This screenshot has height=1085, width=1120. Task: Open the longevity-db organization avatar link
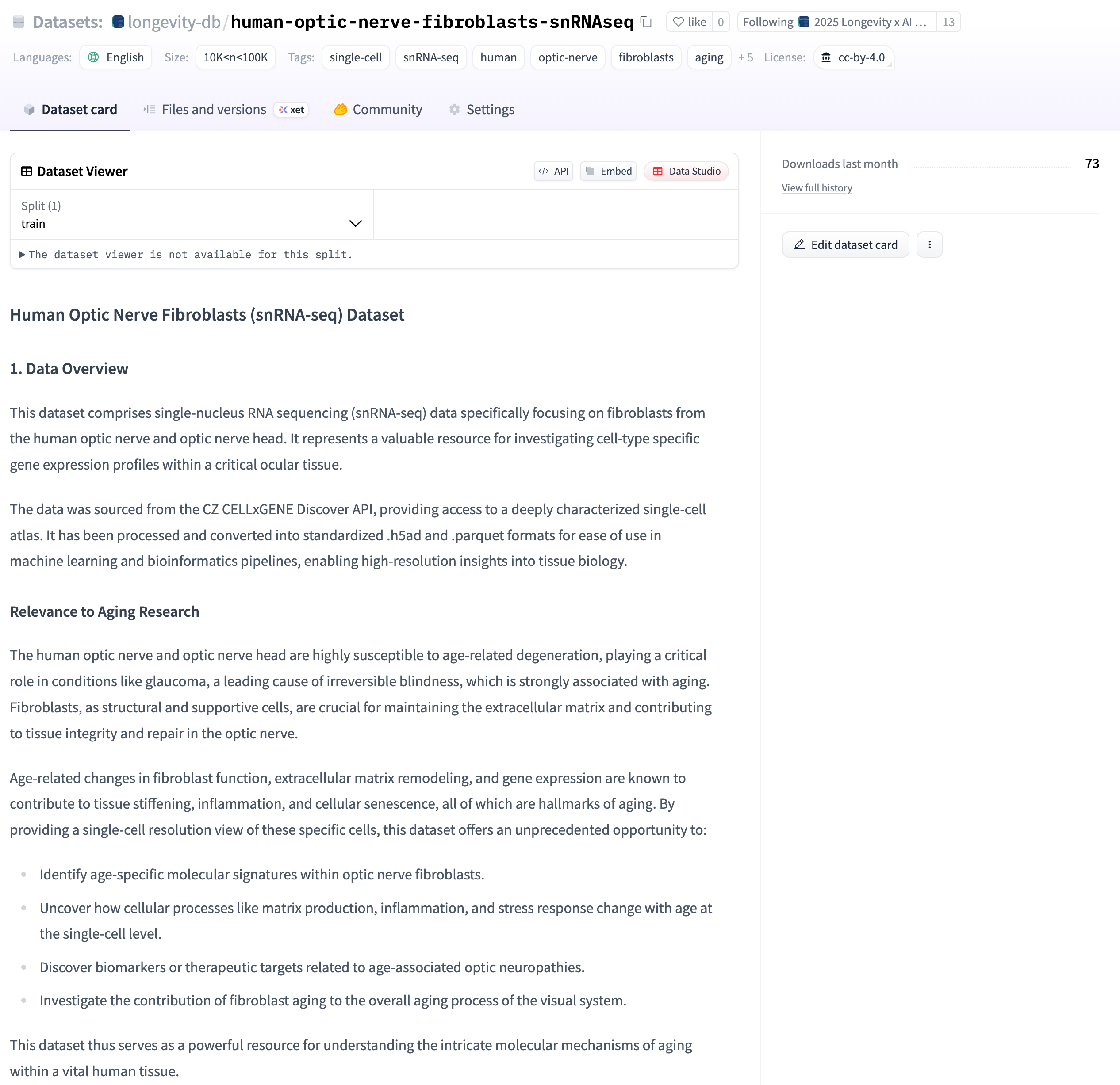pos(118,22)
